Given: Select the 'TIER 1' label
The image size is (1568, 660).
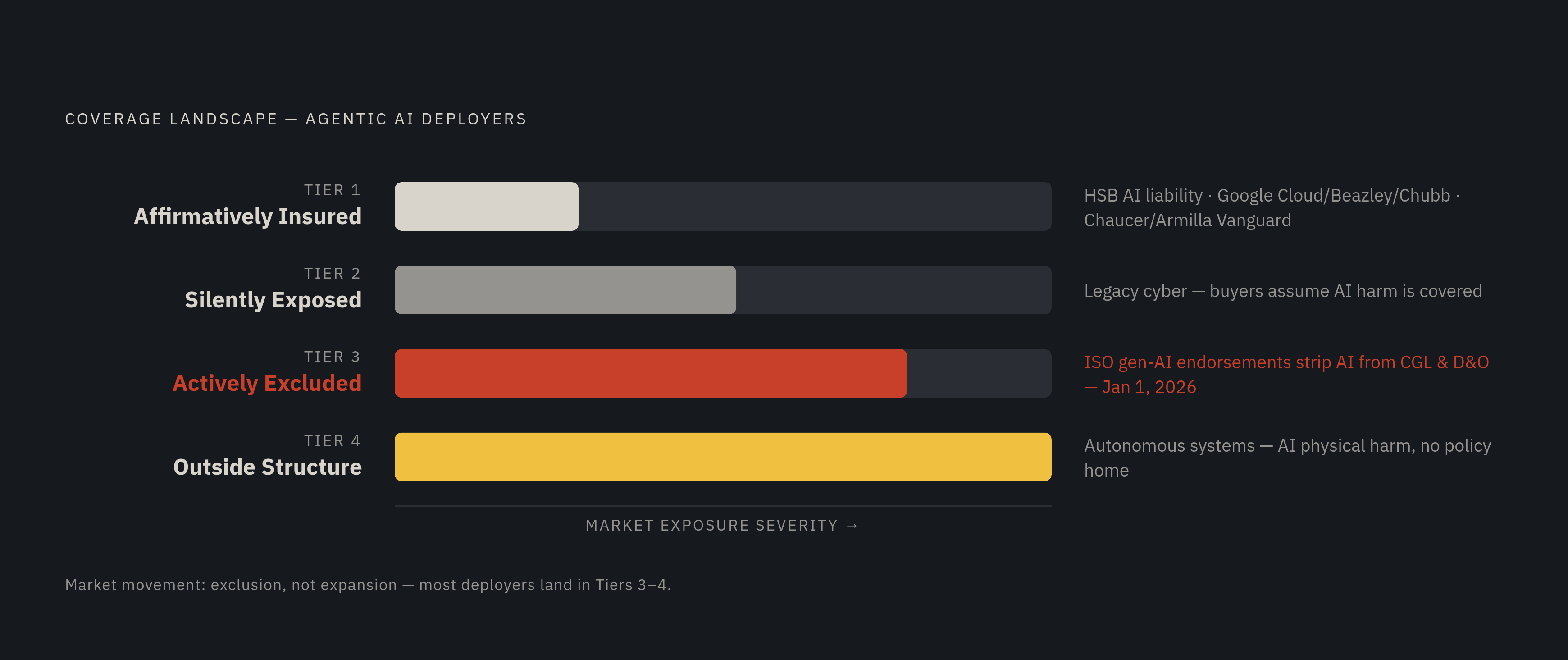Looking at the screenshot, I should (333, 190).
